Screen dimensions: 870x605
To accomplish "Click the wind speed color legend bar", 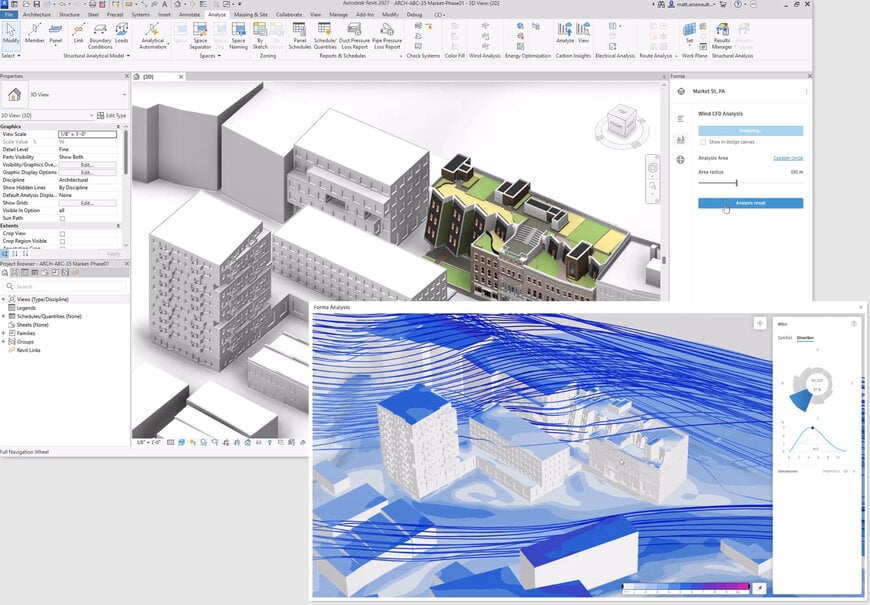I will [686, 586].
